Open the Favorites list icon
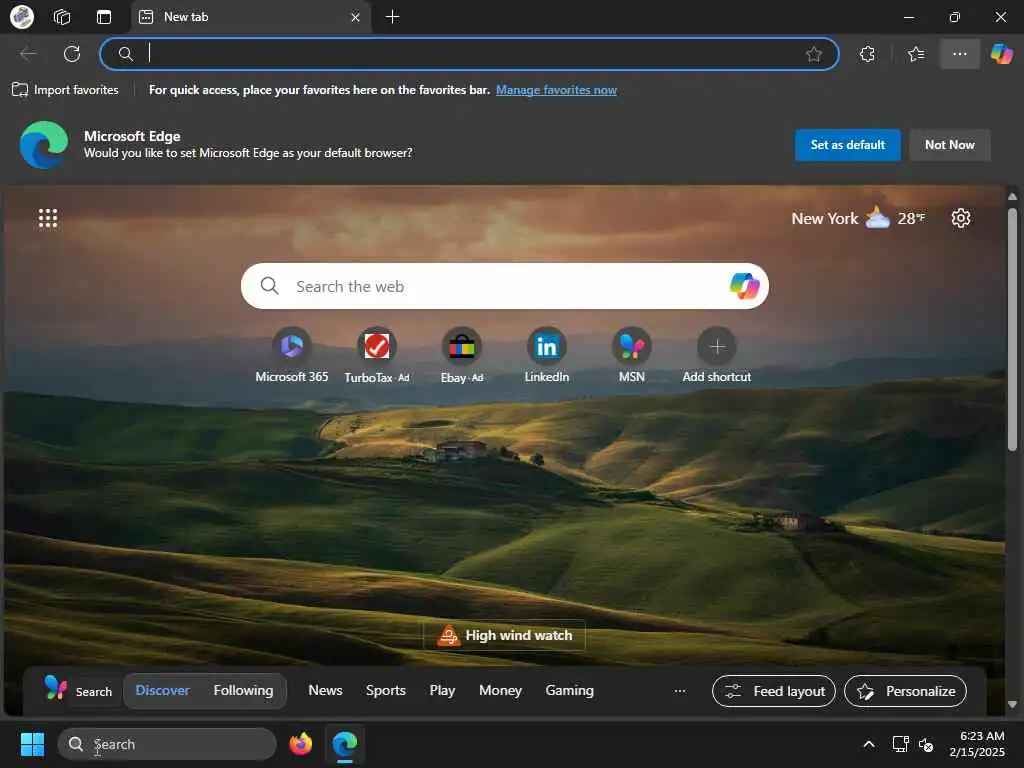Screen dimensions: 1024x768 (916, 54)
